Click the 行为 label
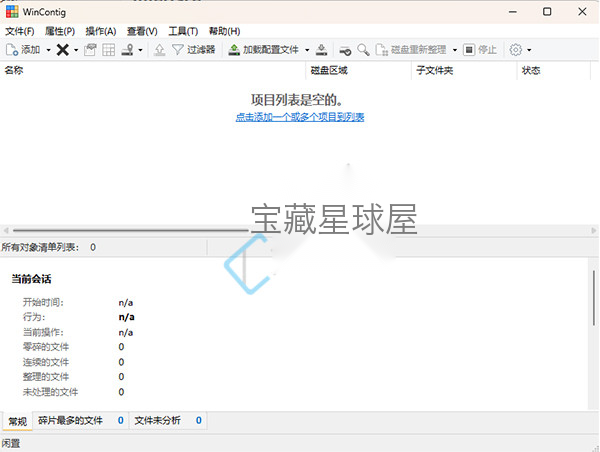This screenshot has width=600, height=452. point(34,317)
